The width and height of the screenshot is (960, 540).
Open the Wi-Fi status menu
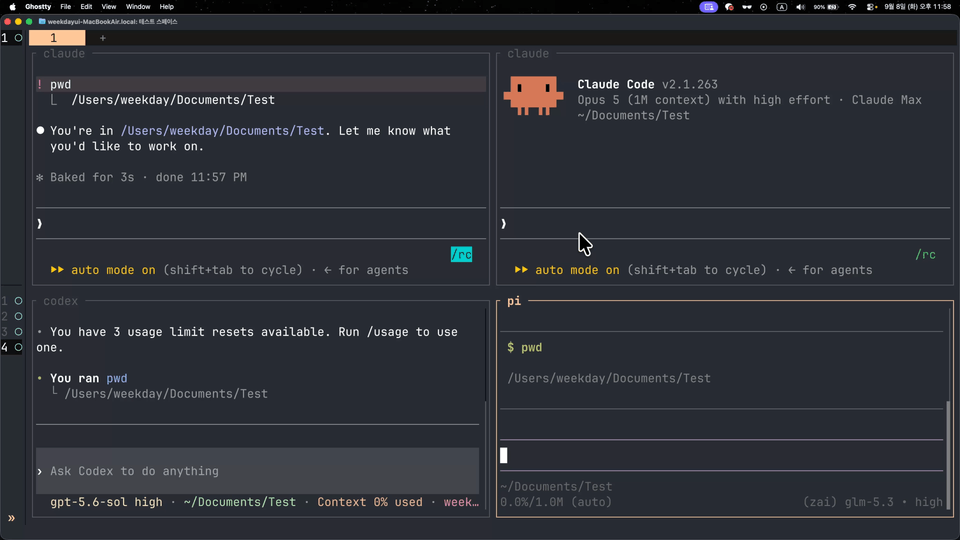click(852, 7)
